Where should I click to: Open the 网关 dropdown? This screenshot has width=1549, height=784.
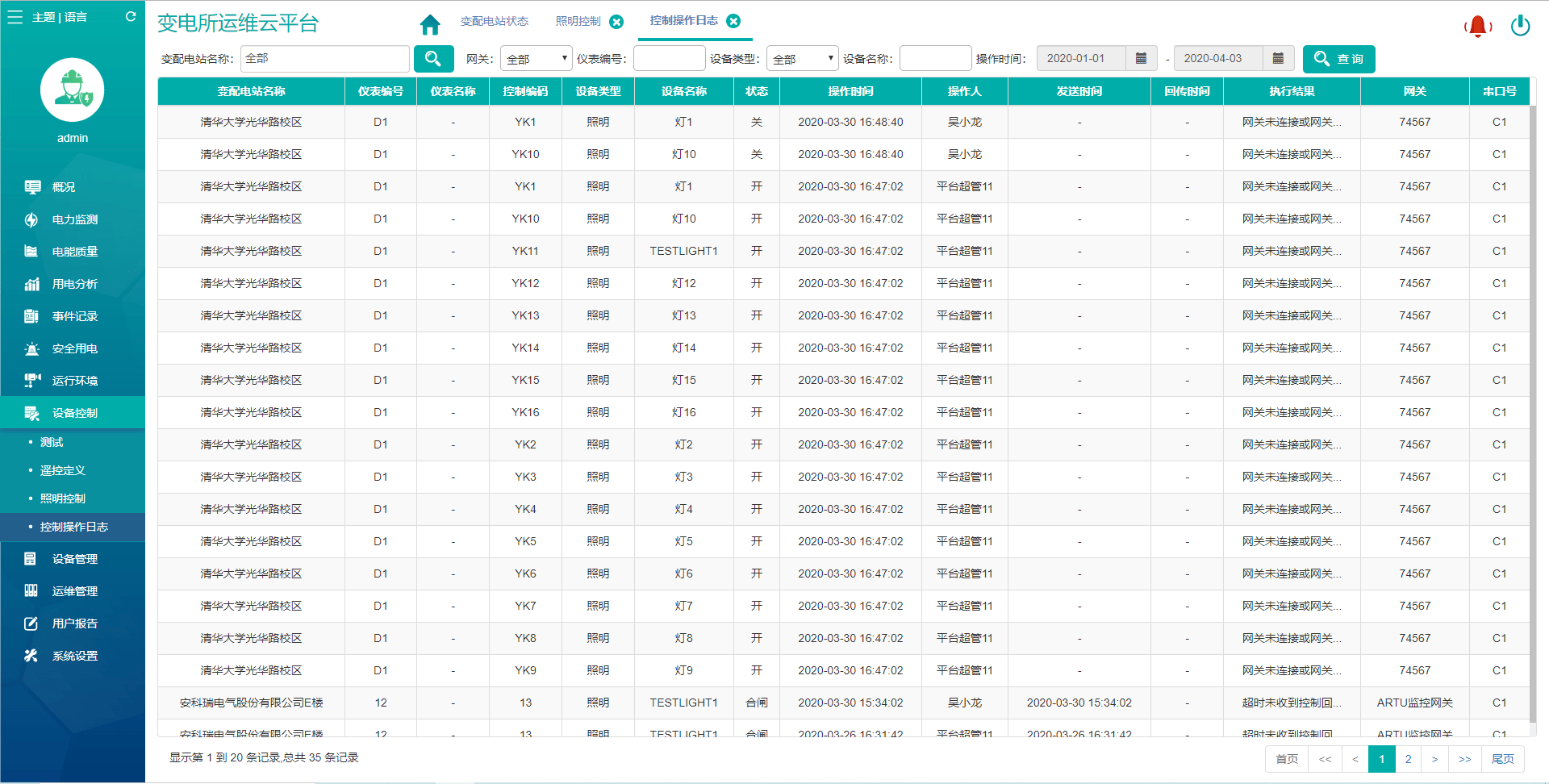pyautogui.click(x=536, y=59)
